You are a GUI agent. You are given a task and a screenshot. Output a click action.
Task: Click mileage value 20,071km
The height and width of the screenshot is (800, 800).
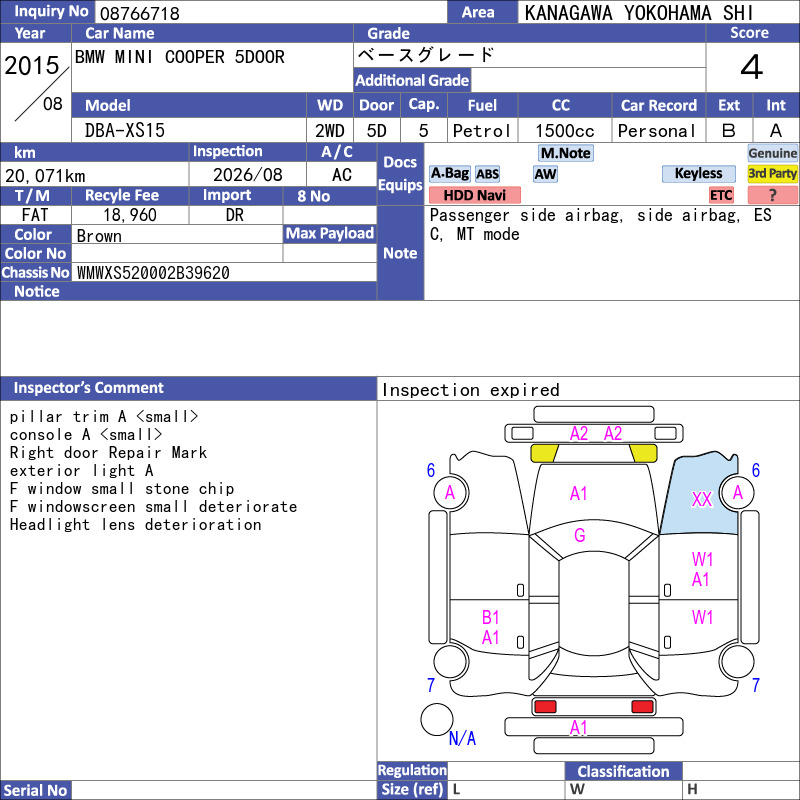pos(45,176)
